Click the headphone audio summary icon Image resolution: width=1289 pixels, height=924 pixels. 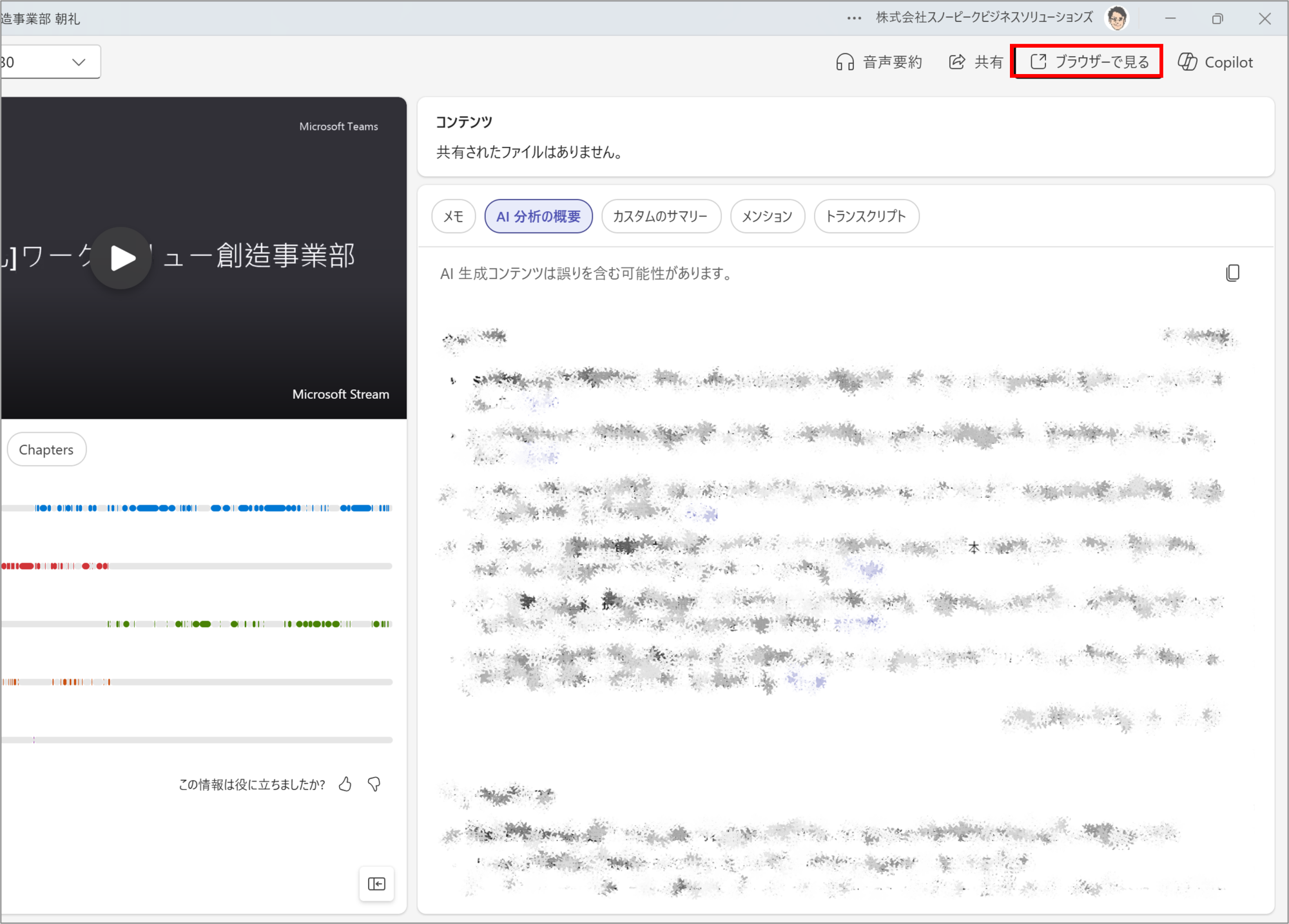[x=845, y=62]
